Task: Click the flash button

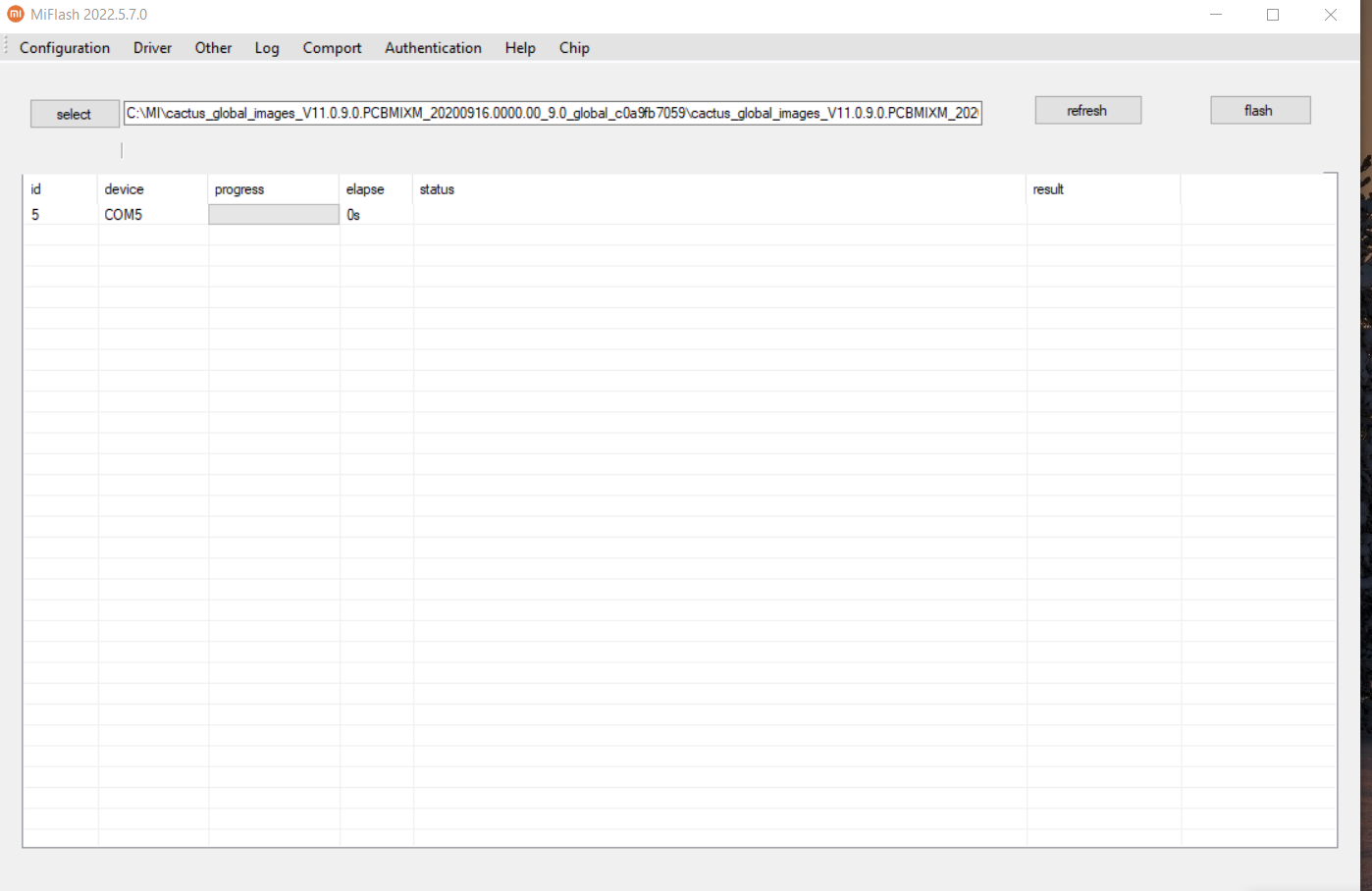Action: coord(1260,111)
